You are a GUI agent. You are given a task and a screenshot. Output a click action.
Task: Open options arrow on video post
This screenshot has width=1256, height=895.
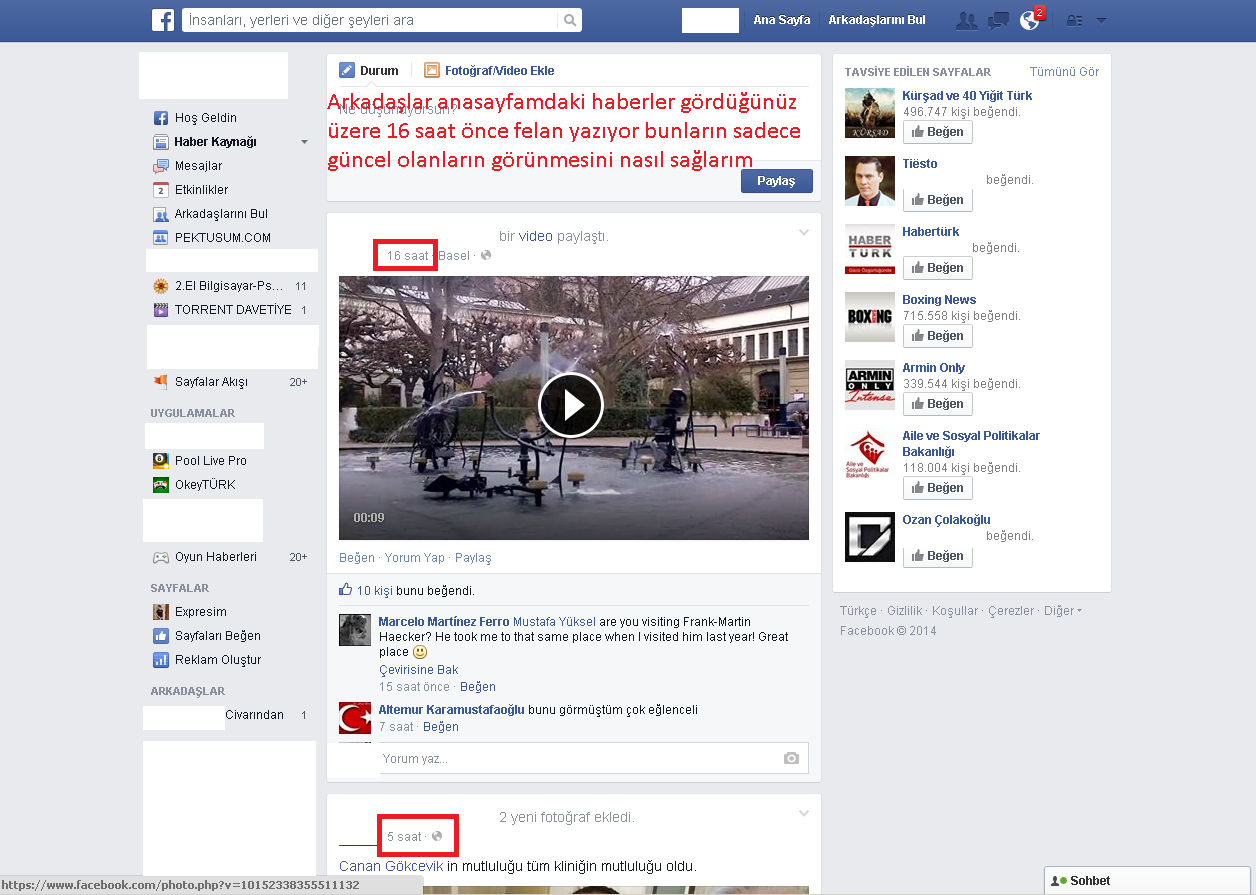point(803,233)
